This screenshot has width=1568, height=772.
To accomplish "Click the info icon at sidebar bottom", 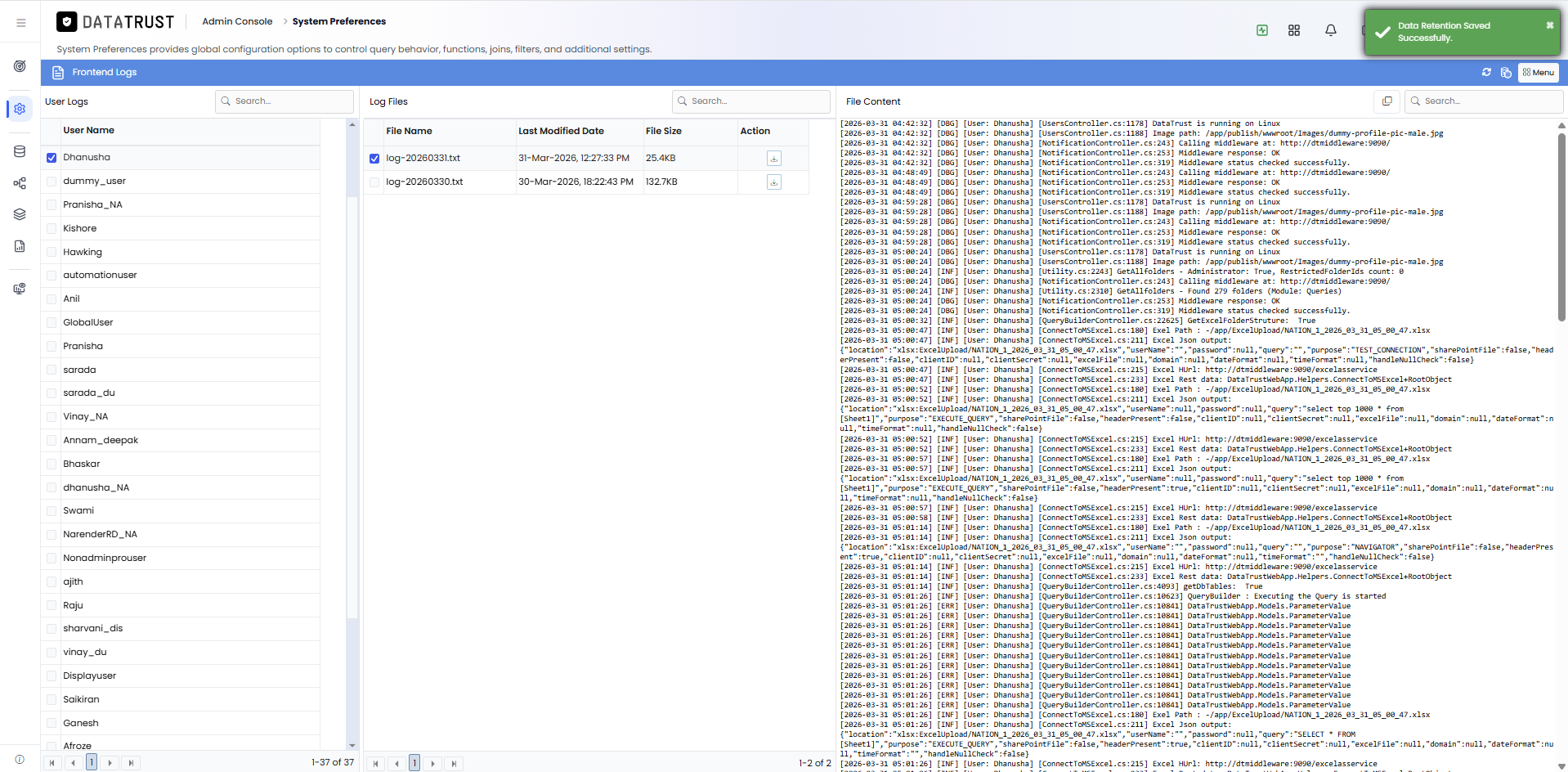I will coord(20,759).
